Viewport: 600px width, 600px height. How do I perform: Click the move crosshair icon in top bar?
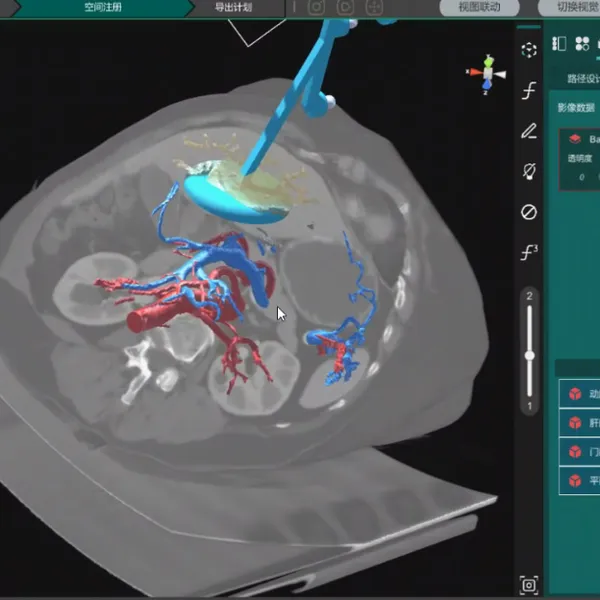(x=374, y=7)
